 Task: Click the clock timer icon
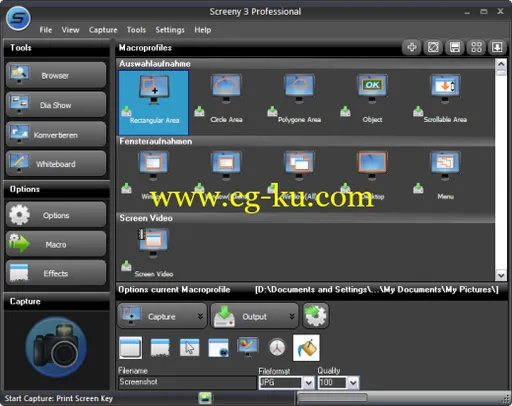click(x=277, y=348)
